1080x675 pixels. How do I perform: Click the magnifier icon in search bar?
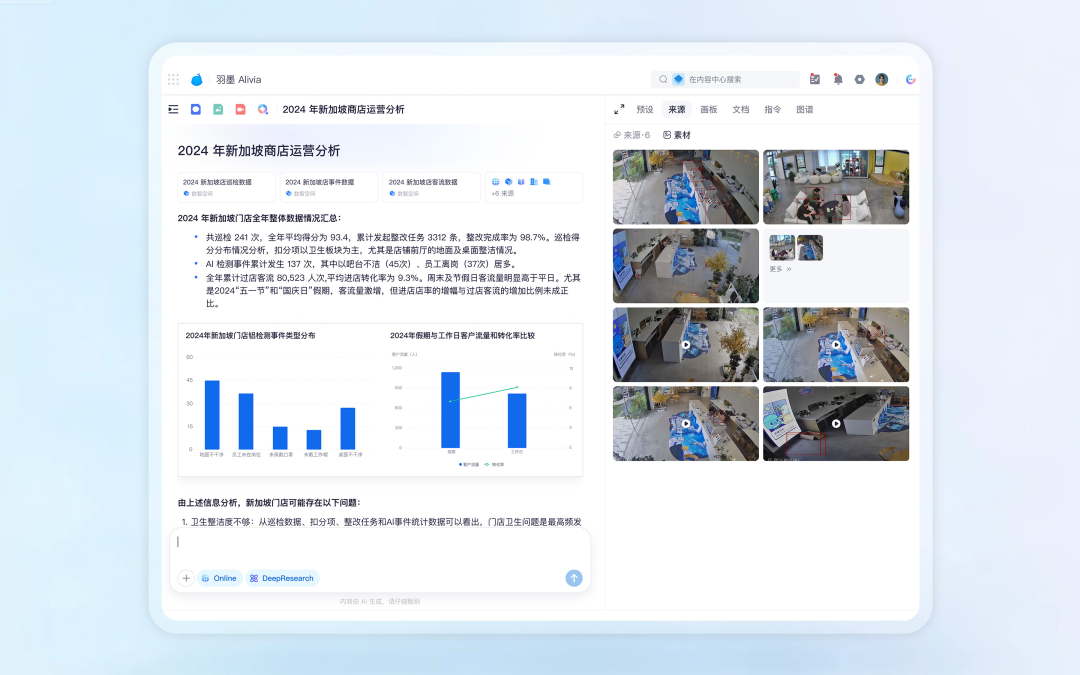tap(663, 79)
